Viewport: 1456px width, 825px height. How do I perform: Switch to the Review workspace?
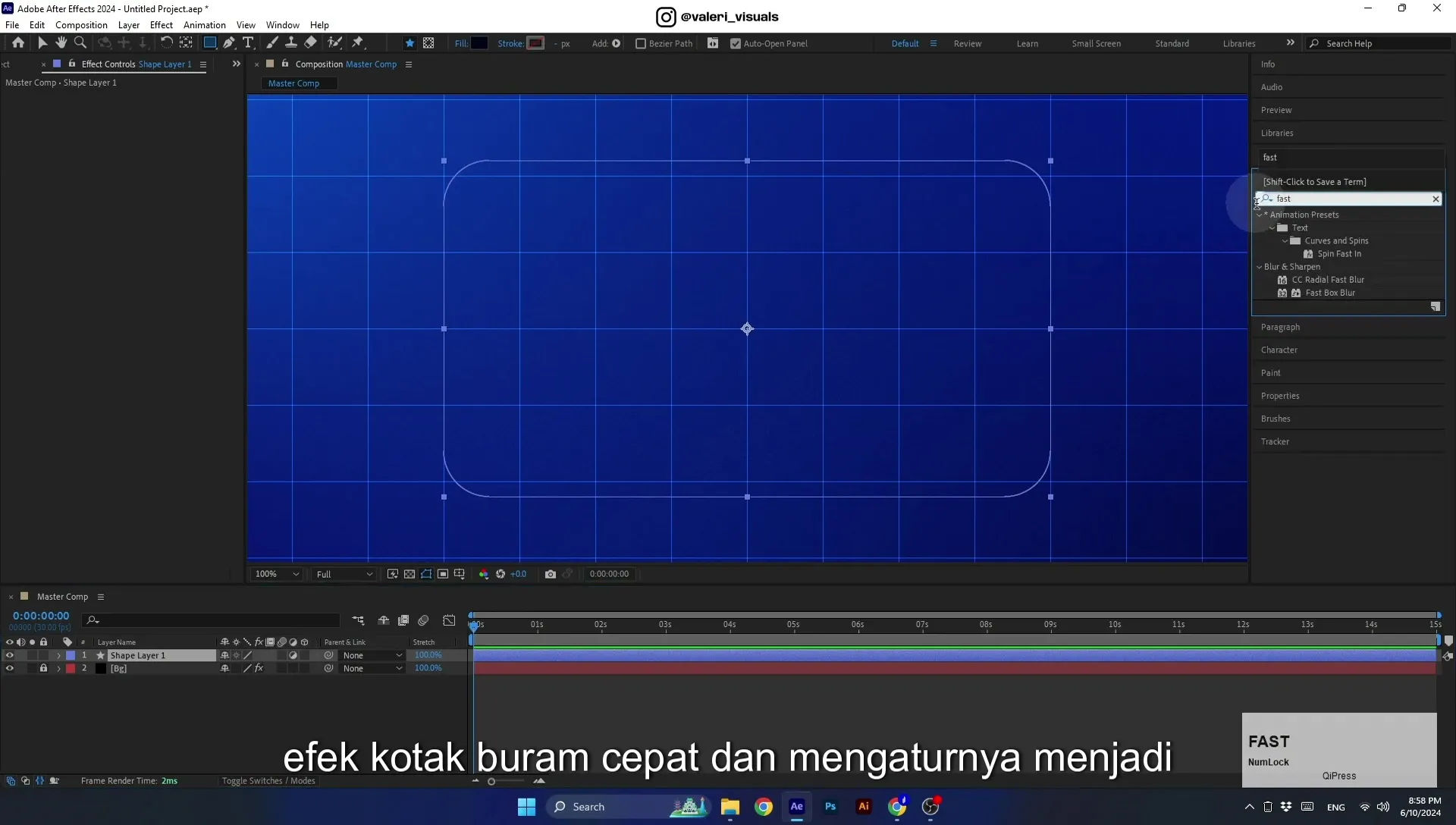[967, 43]
